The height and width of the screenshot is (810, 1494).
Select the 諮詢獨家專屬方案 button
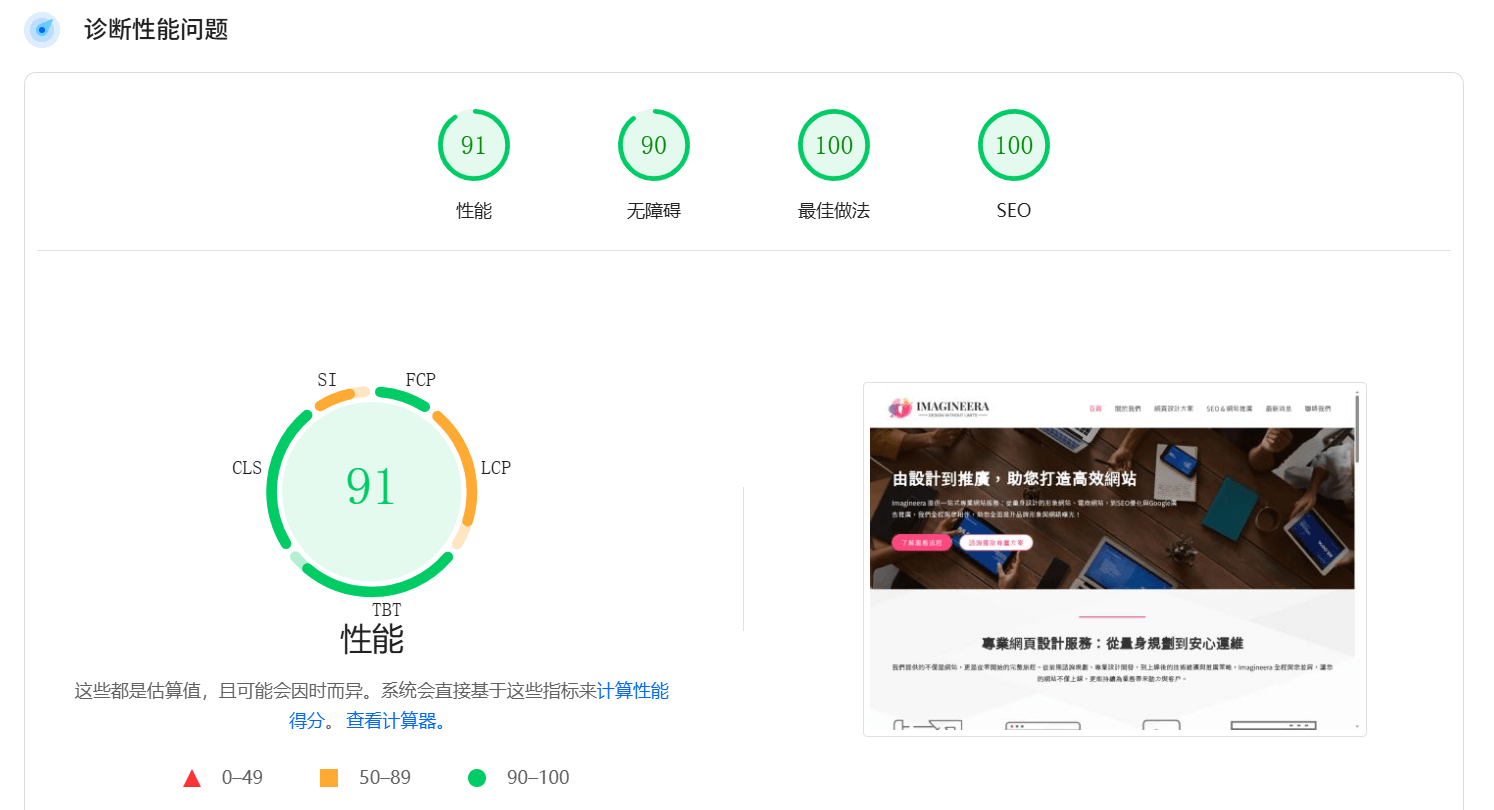click(x=997, y=543)
